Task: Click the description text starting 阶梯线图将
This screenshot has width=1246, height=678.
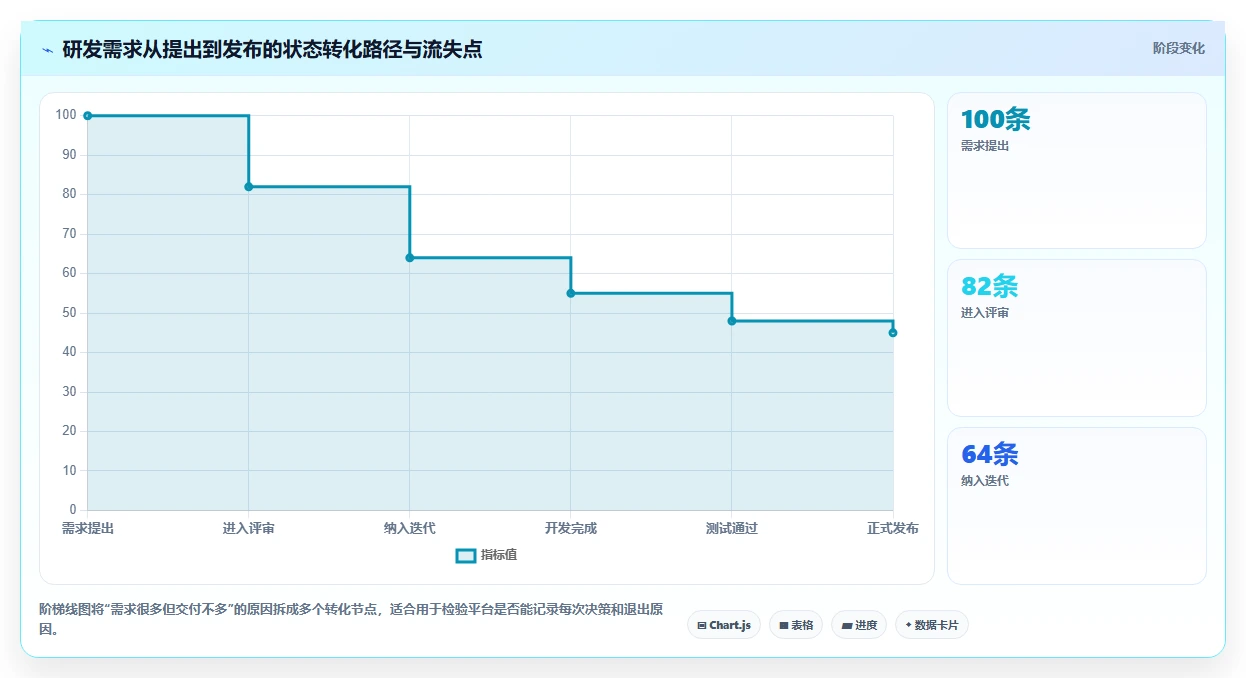Action: 351,619
